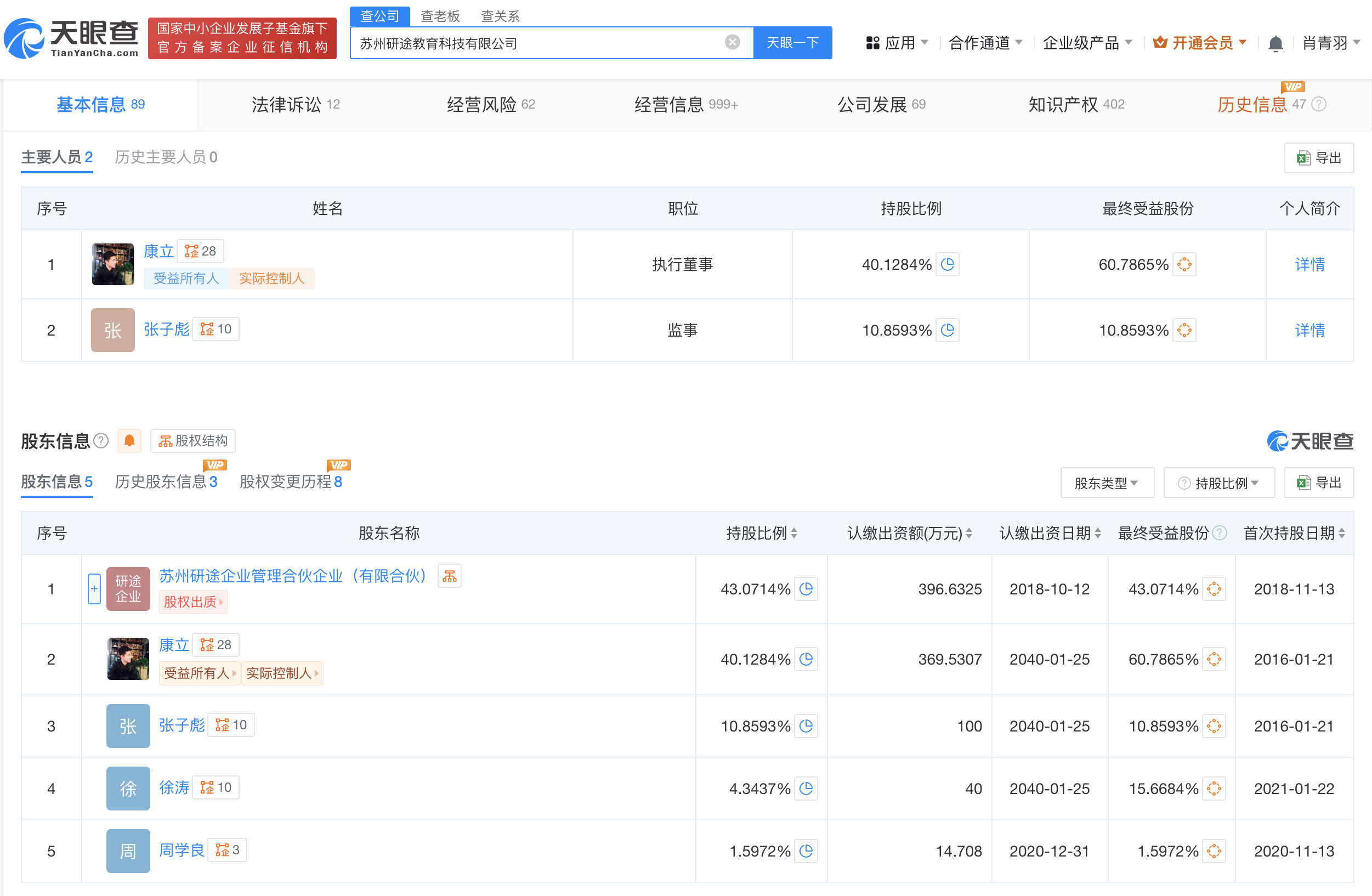Click the 股权出质 tag
Image resolution: width=1372 pixels, height=896 pixels.
(193, 602)
